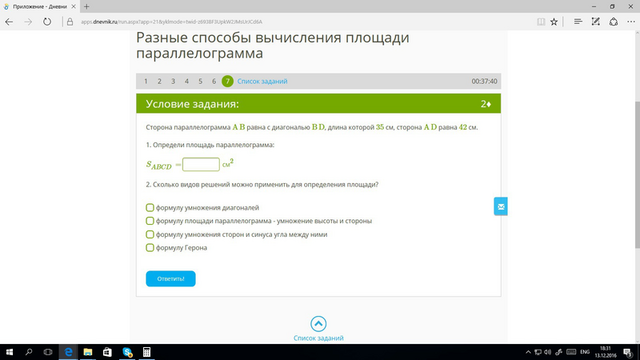Viewport: 640px width, 360px height.
Task: Click the padlock icon in the address bar
Action: click(x=70, y=22)
